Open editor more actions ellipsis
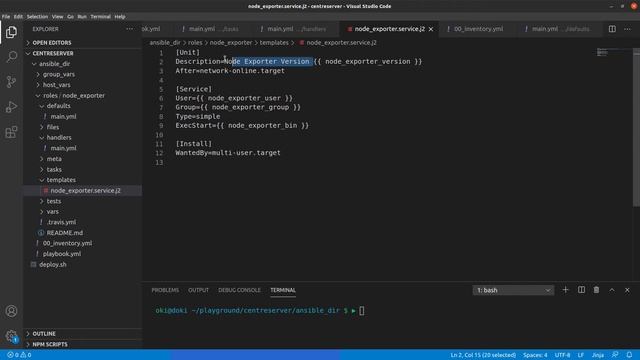 pyautogui.click(x=627, y=29)
